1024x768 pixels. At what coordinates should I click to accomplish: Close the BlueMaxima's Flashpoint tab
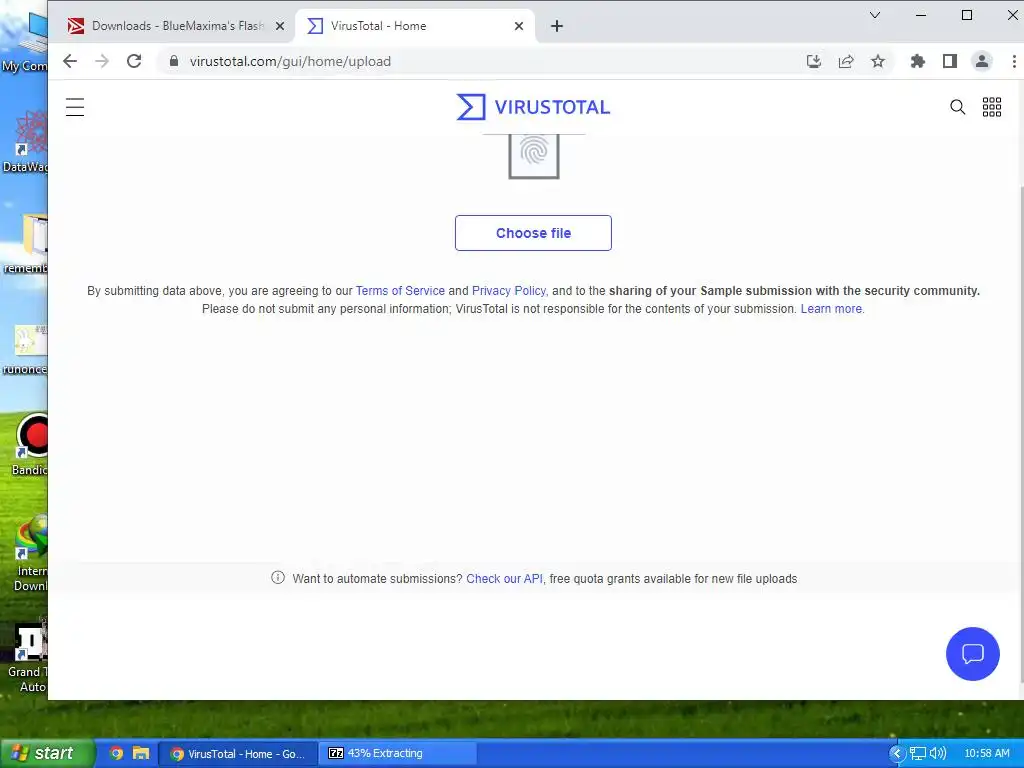[280, 26]
